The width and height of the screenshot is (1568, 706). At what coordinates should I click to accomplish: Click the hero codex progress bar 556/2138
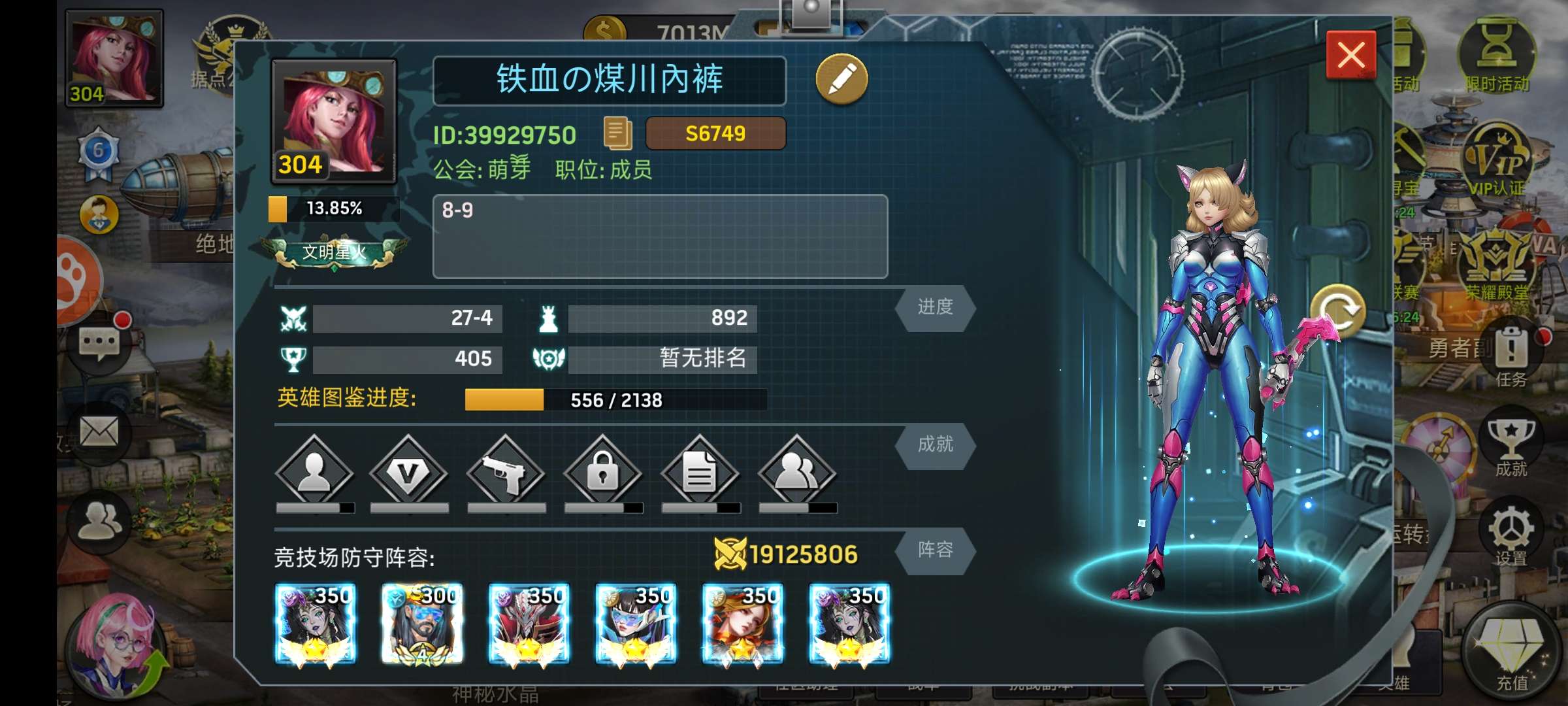pos(615,400)
